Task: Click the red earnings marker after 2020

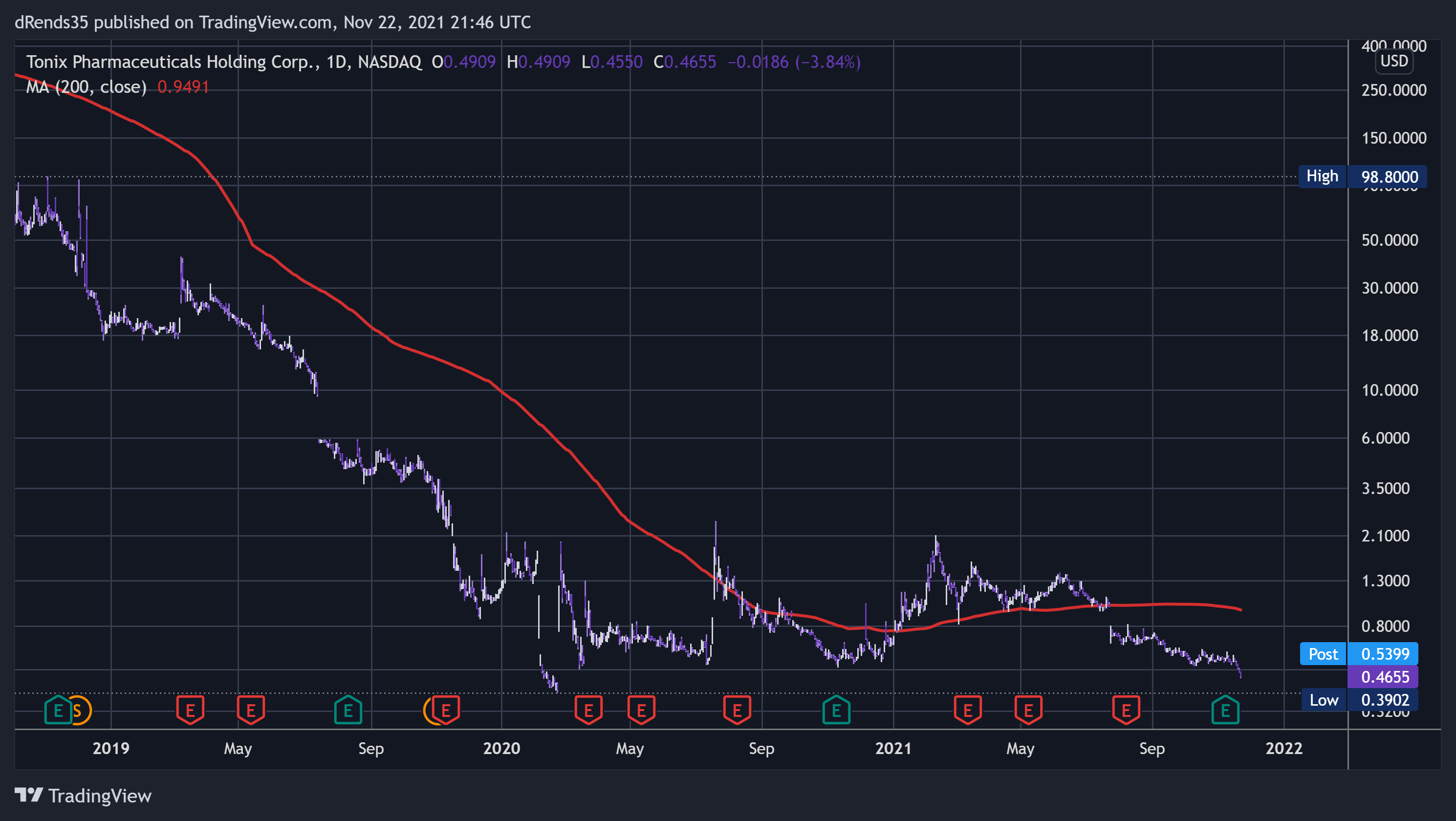Action: [588, 710]
